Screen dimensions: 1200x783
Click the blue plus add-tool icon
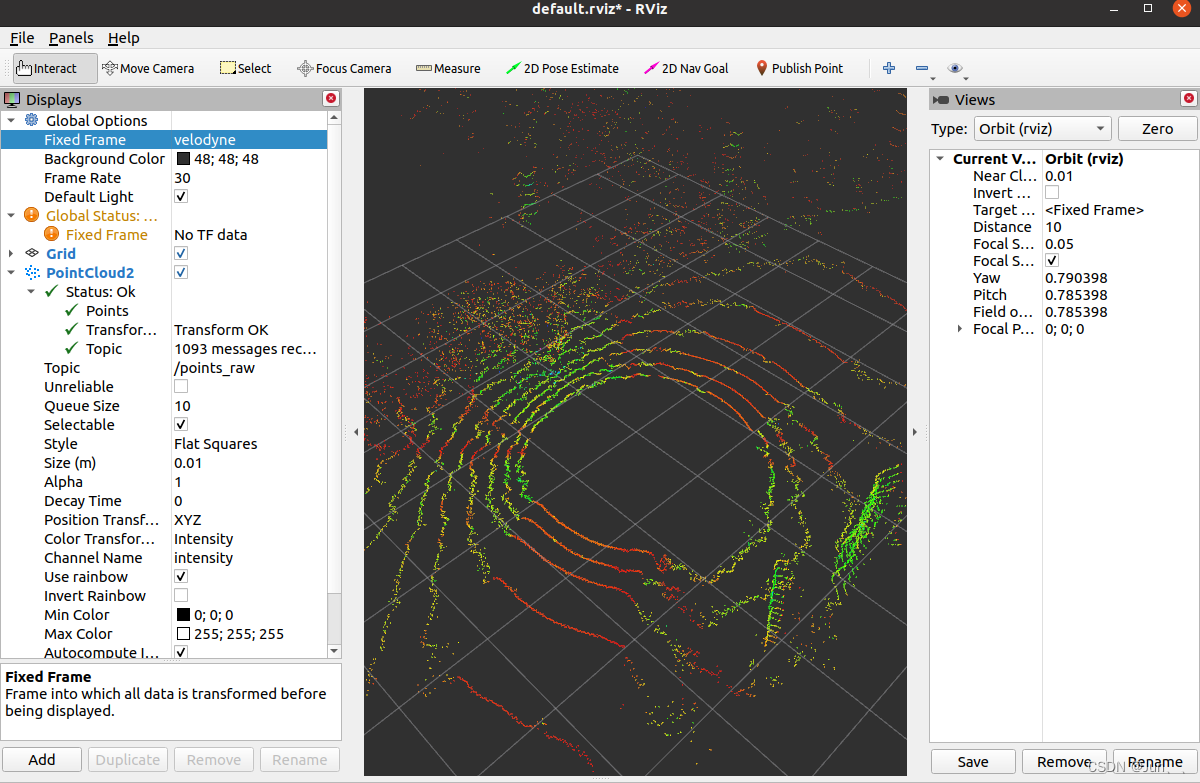889,68
